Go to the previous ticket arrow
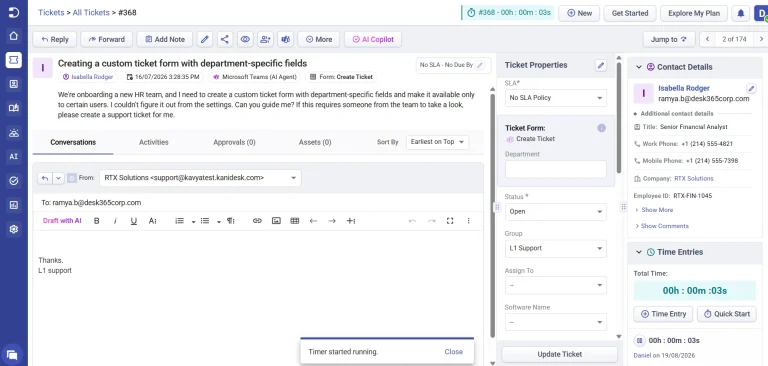 (707, 40)
